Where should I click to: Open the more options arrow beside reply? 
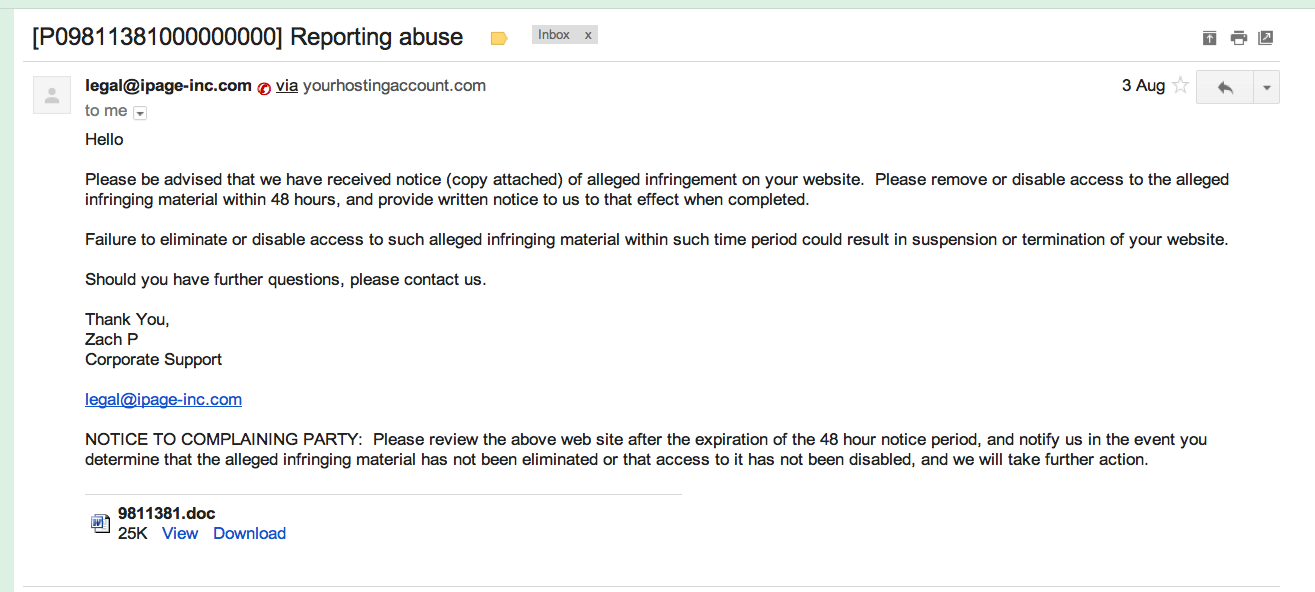(1266, 87)
